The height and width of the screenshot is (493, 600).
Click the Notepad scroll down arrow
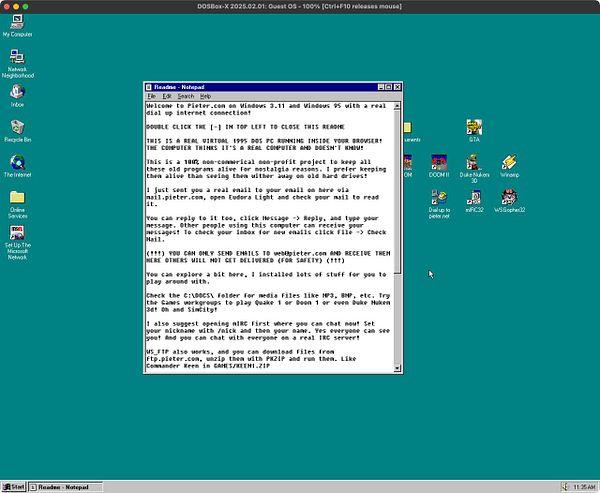coord(397,368)
